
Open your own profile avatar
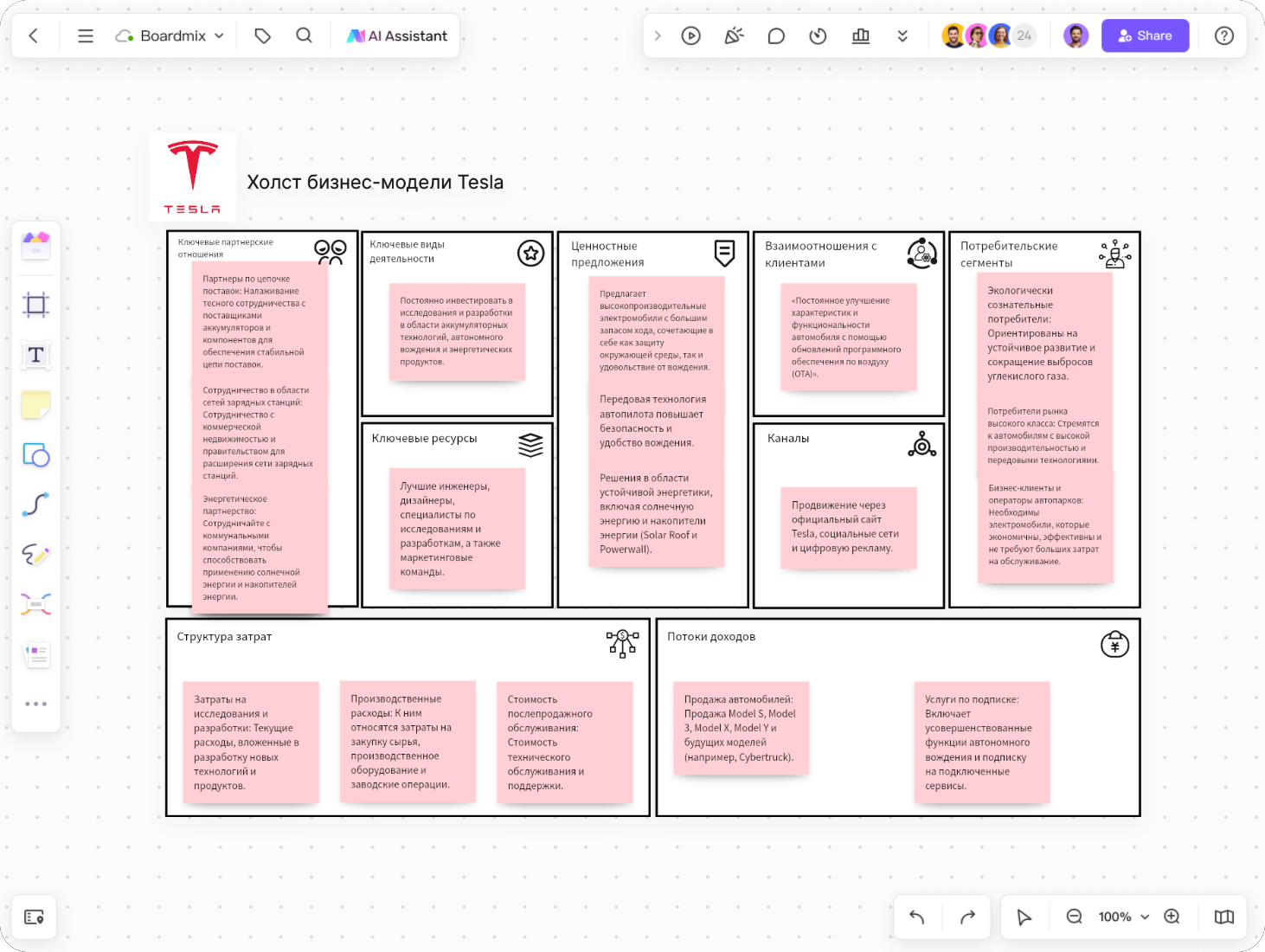pyautogui.click(x=1076, y=35)
